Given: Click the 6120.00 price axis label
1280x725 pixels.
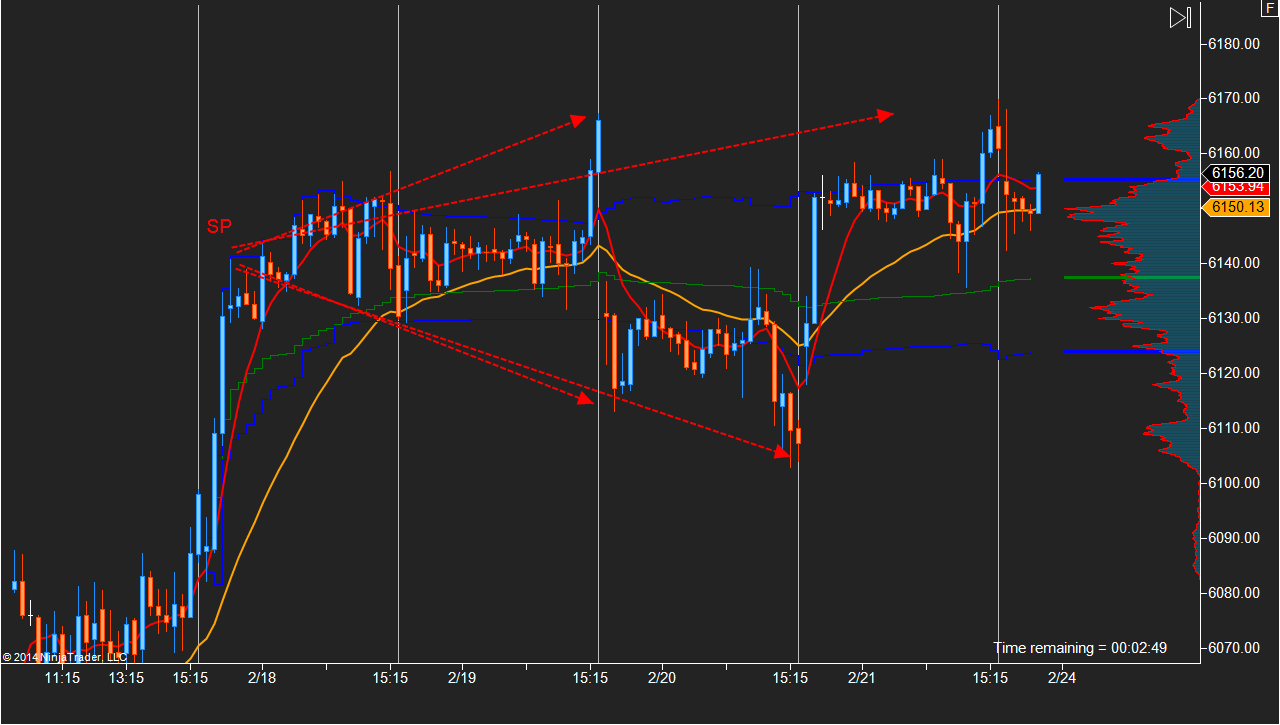Looking at the screenshot, I should coord(1233,374).
